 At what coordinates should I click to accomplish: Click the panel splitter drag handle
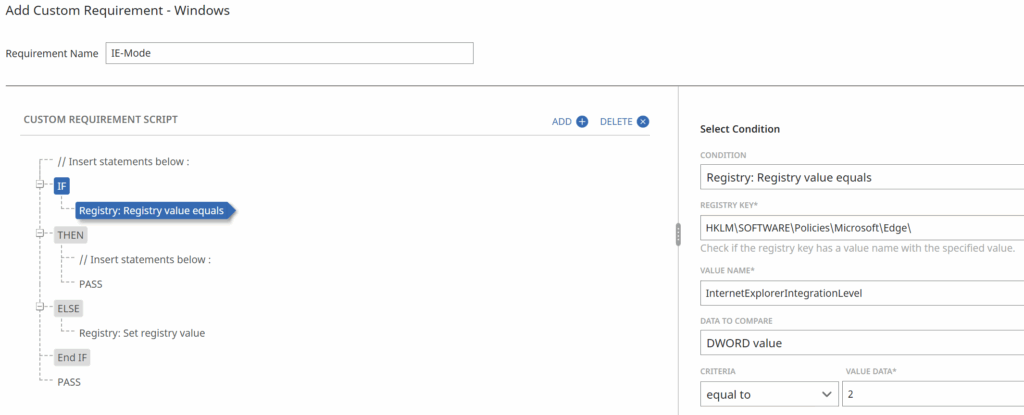pyautogui.click(x=678, y=233)
